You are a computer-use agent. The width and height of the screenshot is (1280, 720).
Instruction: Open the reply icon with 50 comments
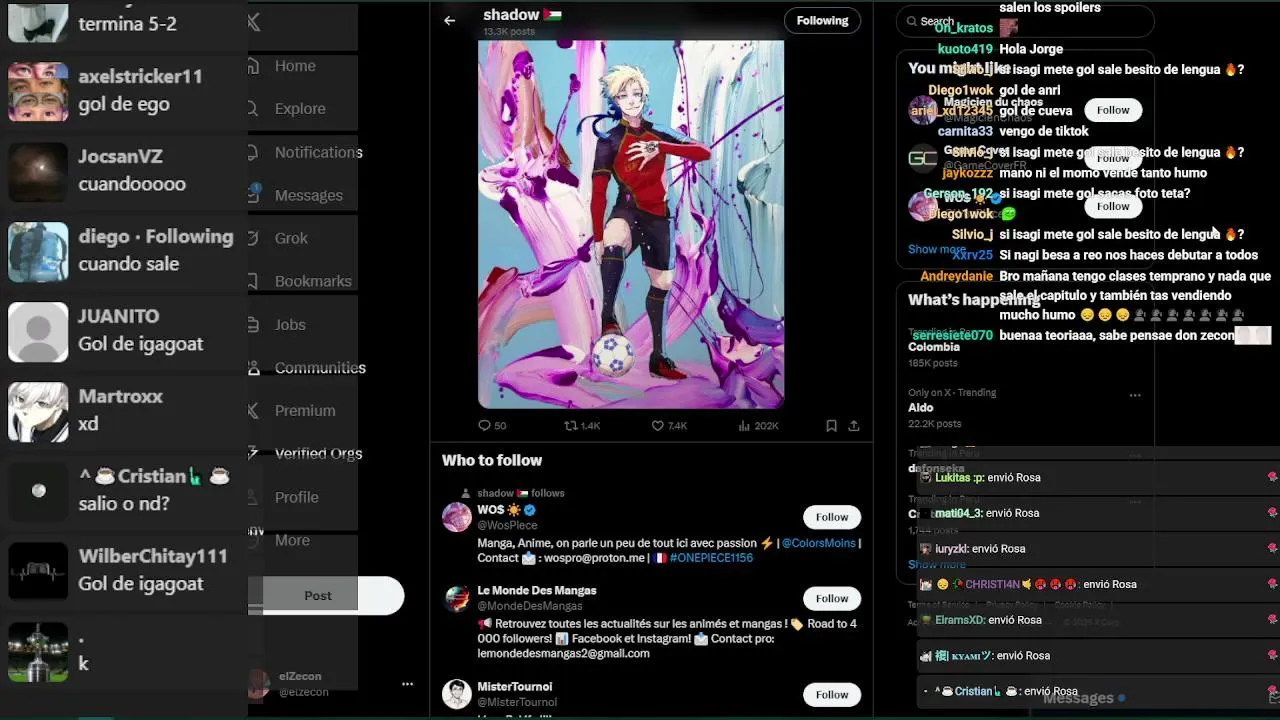pos(485,425)
